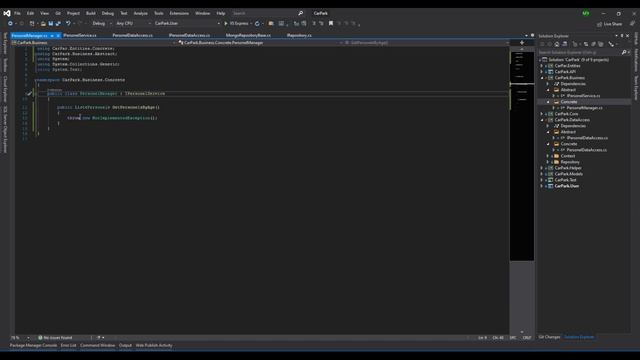Click the Open File toolbar icon

(43, 24)
